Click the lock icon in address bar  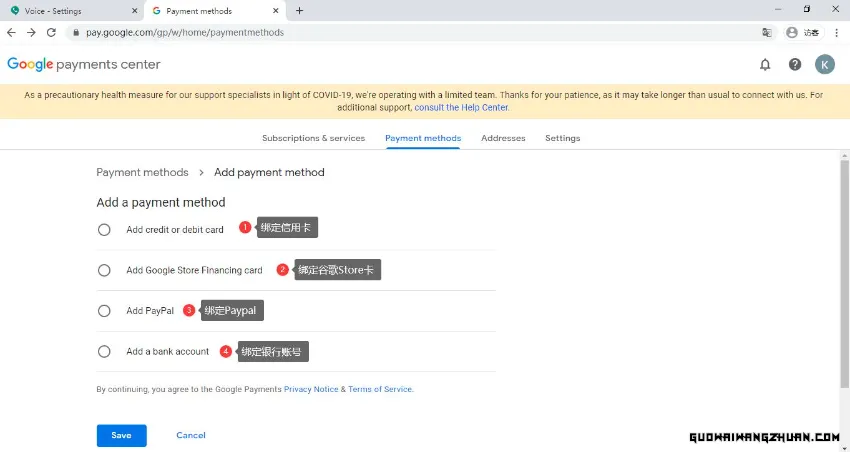tap(76, 33)
